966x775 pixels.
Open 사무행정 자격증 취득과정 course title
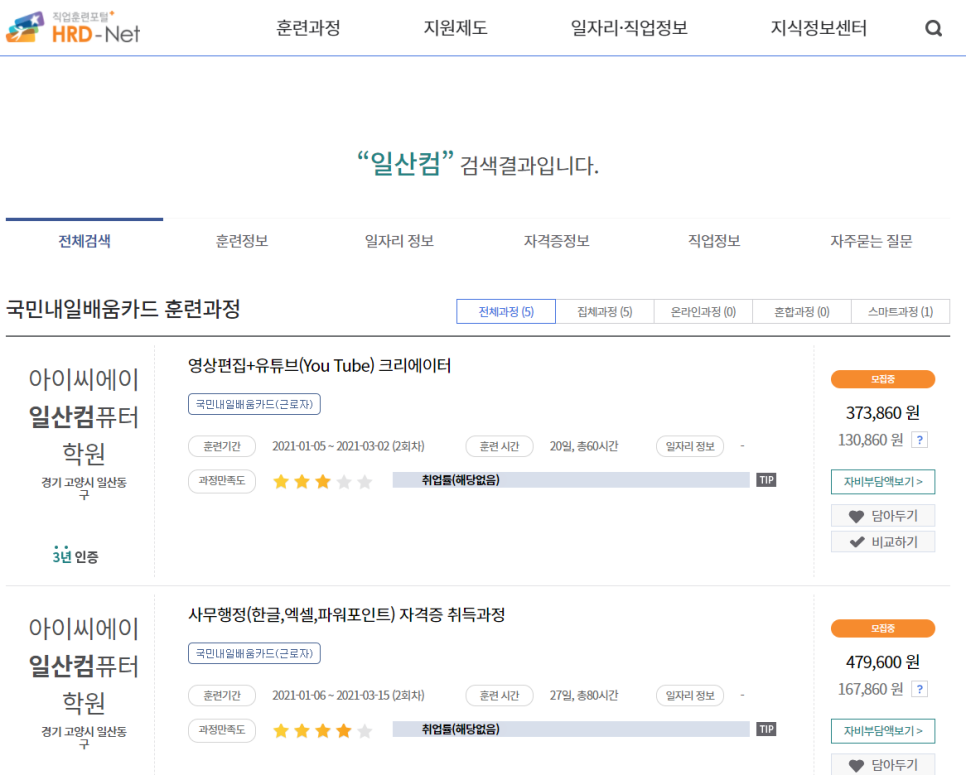click(346, 615)
